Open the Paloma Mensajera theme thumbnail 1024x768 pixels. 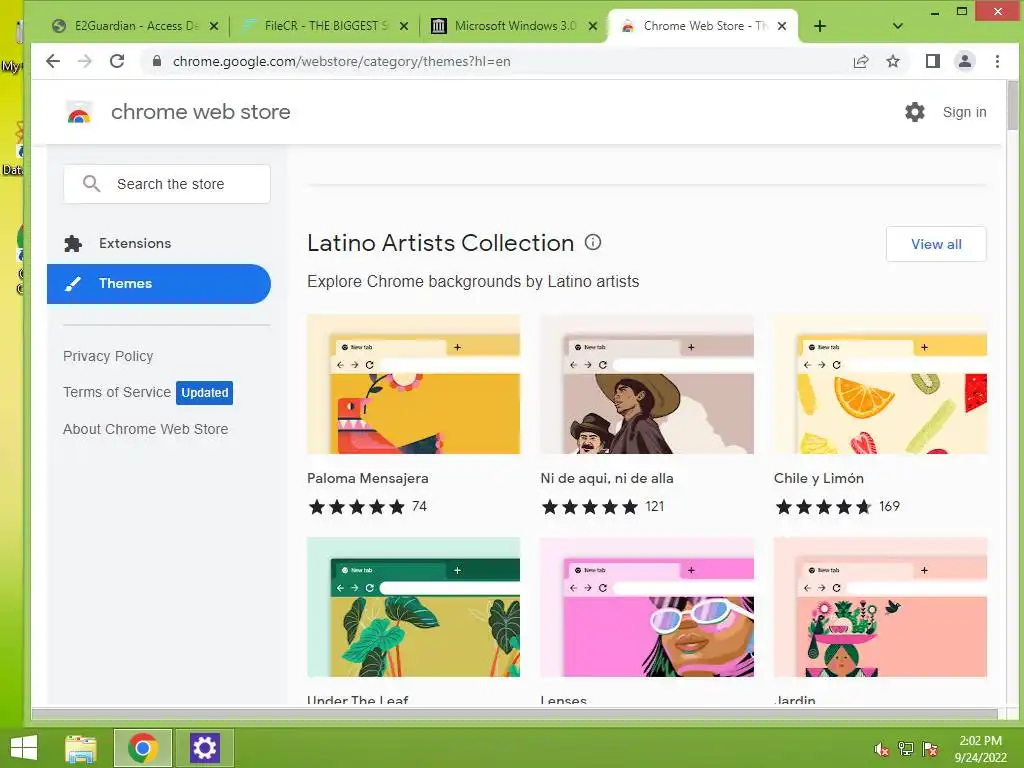pyautogui.click(x=413, y=385)
